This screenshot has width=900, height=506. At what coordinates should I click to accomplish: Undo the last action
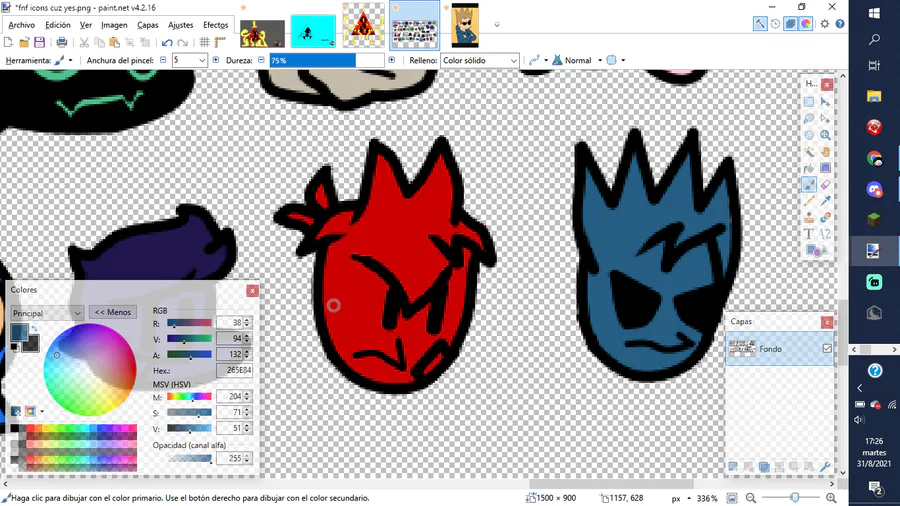pyautogui.click(x=167, y=42)
